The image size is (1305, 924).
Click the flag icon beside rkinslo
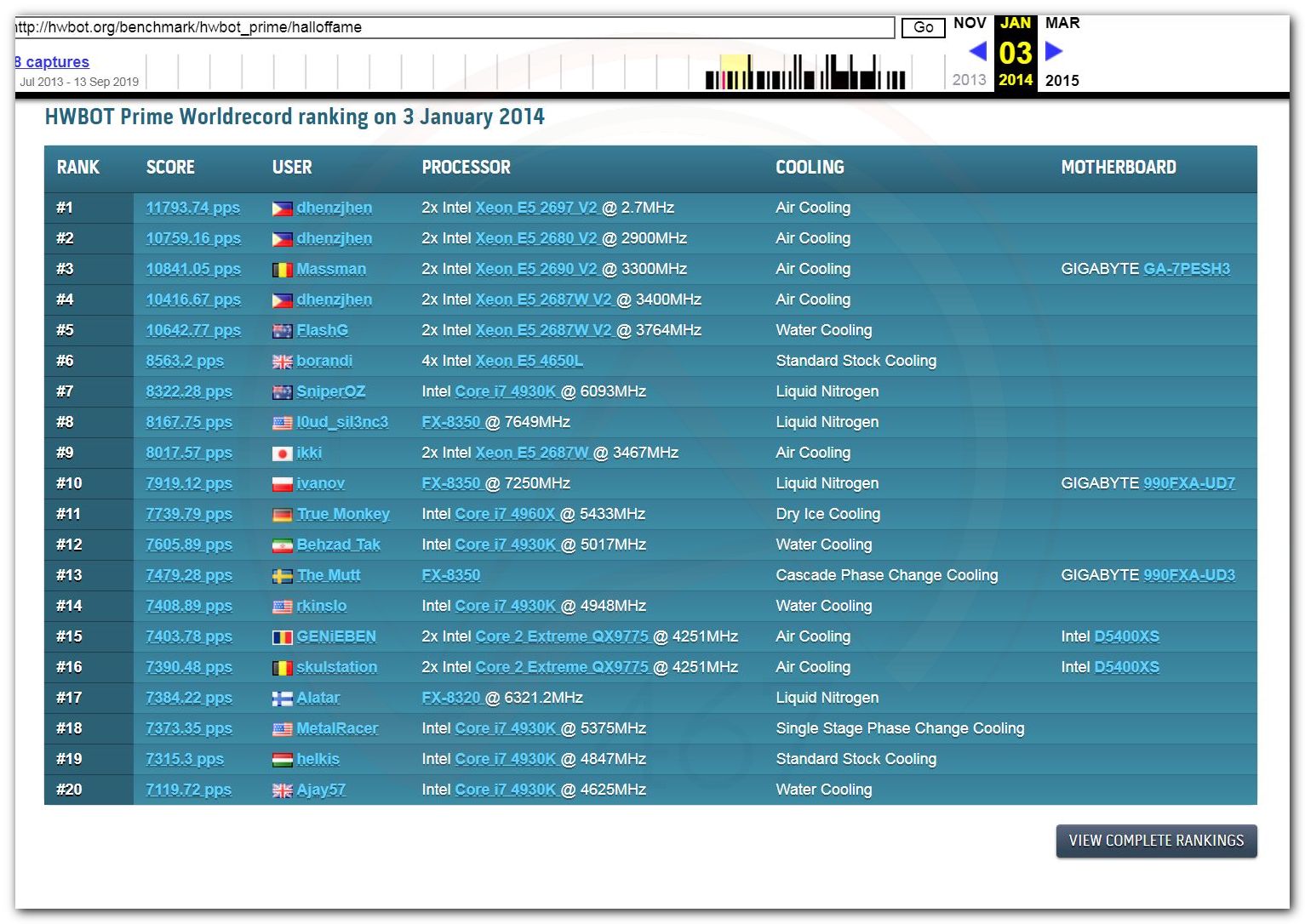(x=282, y=607)
